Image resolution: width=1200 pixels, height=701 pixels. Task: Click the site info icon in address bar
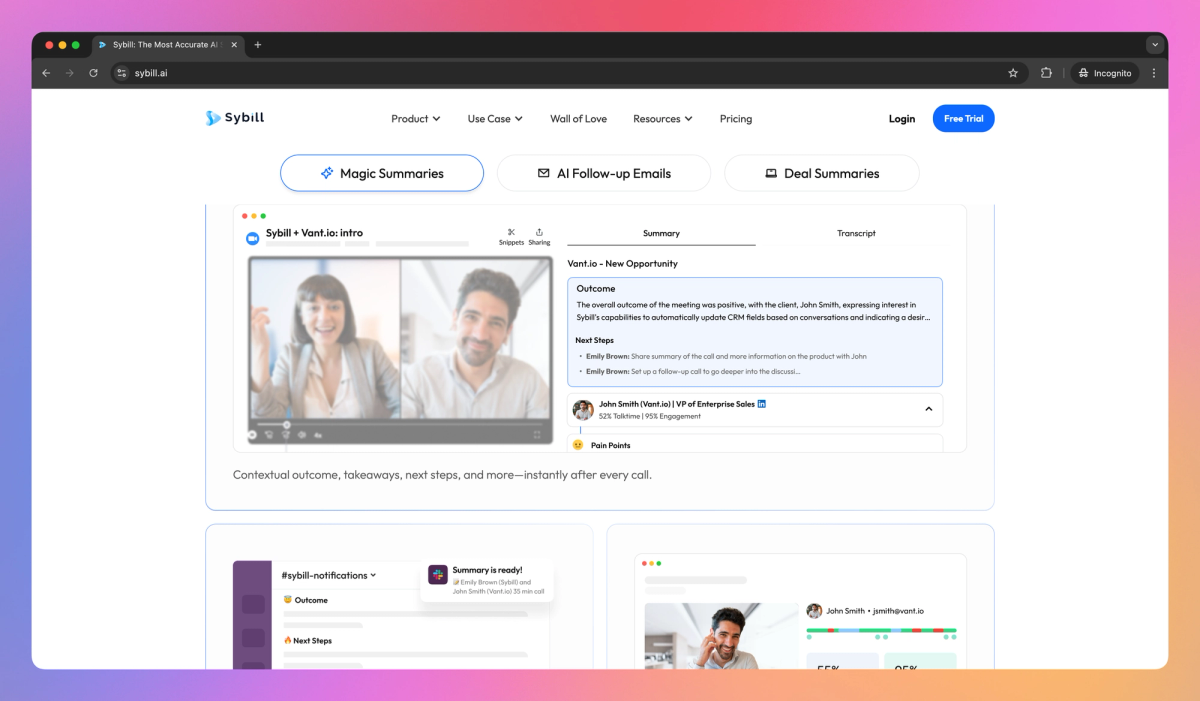click(x=121, y=73)
